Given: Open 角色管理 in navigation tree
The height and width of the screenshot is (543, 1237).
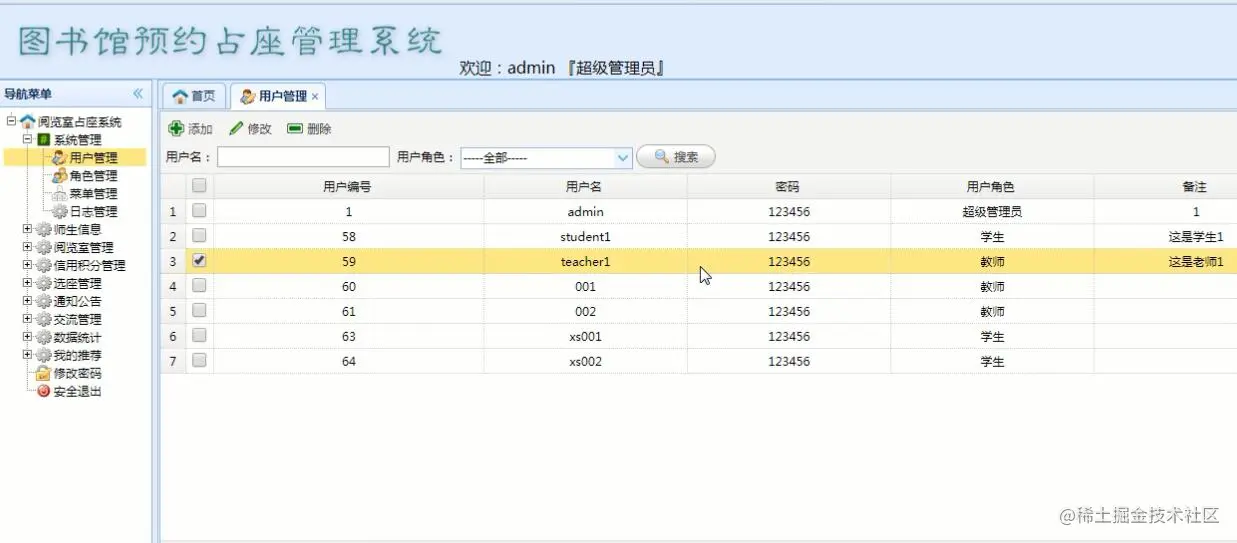Looking at the screenshot, I should pyautogui.click(x=93, y=176).
